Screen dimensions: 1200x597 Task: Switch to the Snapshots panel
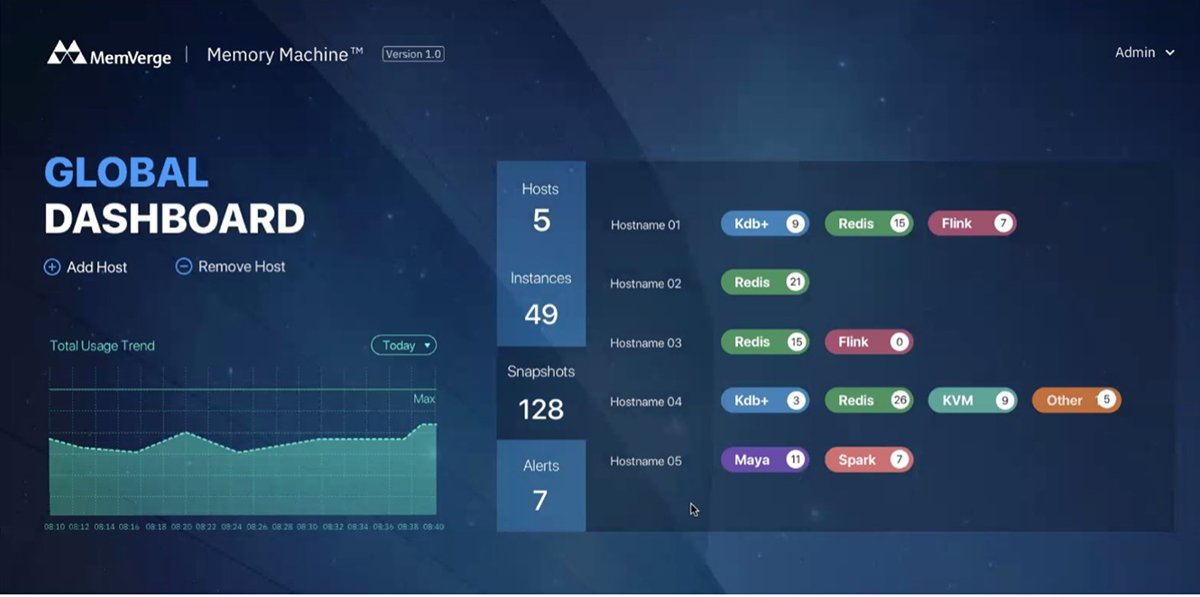(x=541, y=390)
